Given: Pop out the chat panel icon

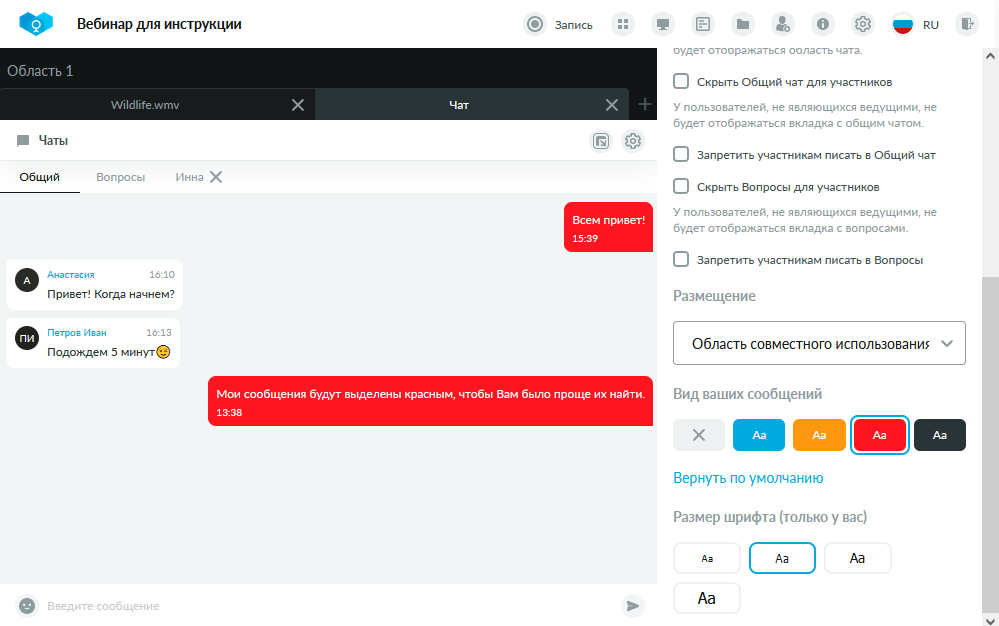Looking at the screenshot, I should point(601,141).
